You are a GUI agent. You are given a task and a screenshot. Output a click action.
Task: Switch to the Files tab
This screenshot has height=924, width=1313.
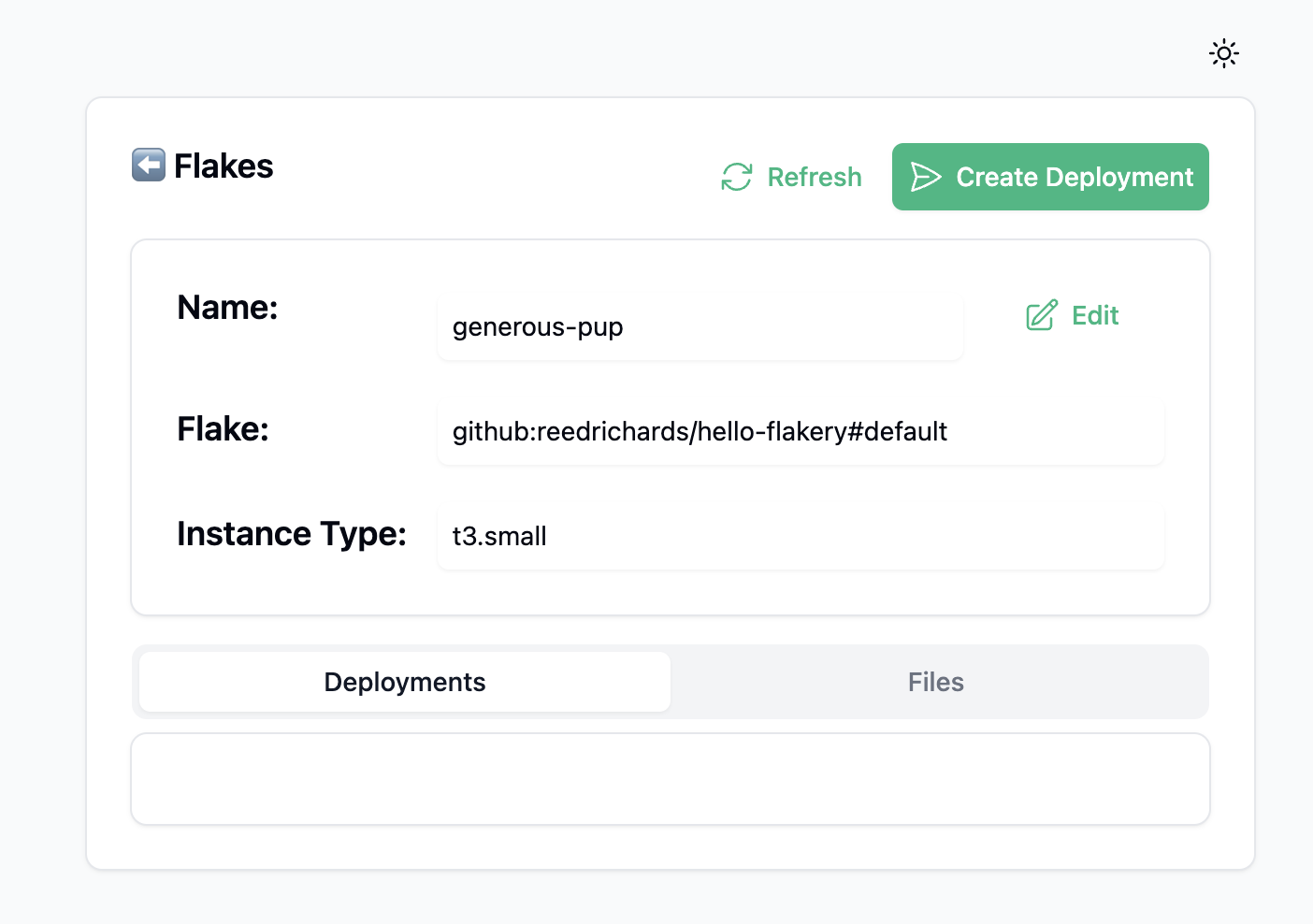(x=935, y=682)
